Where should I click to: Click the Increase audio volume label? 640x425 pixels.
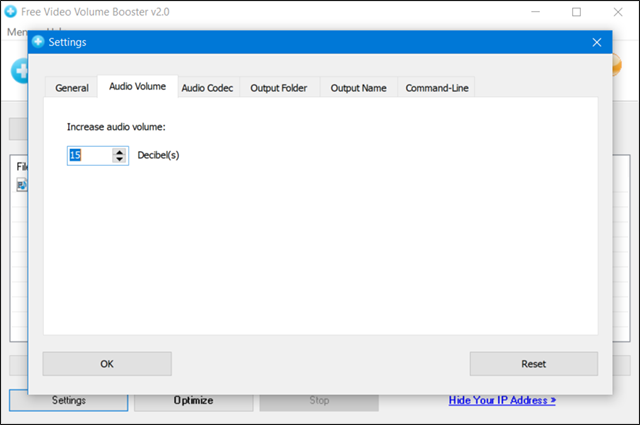click(116, 127)
